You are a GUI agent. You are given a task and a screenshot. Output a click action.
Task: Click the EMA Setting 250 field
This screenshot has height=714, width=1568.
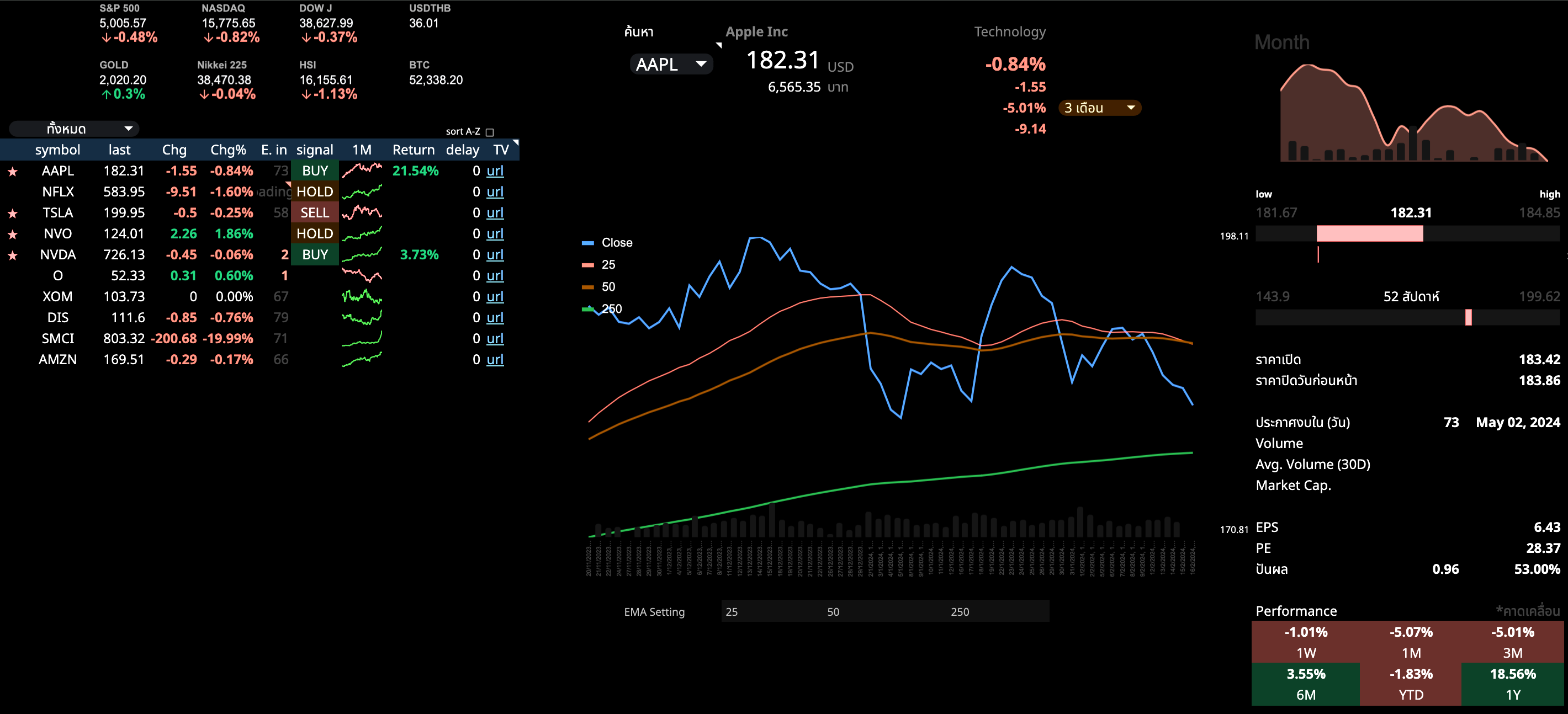(x=998, y=611)
